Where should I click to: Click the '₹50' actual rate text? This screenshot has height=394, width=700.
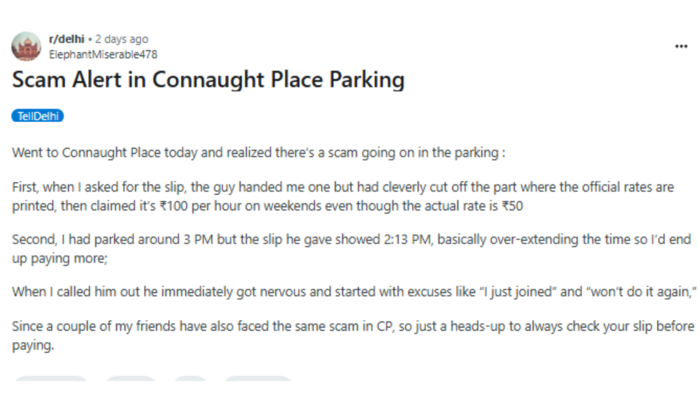click(512, 206)
